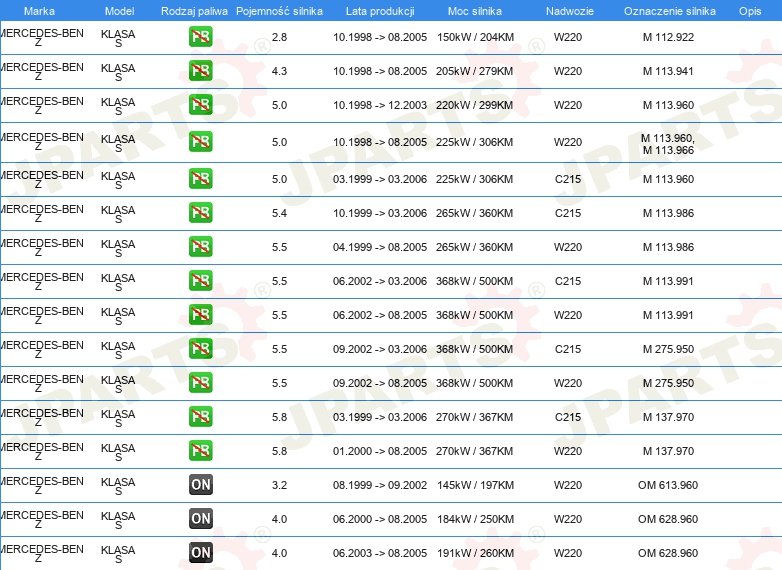This screenshot has width=782, height=570.
Task: Click the Marka column header
Action: pyautogui.click(x=39, y=11)
